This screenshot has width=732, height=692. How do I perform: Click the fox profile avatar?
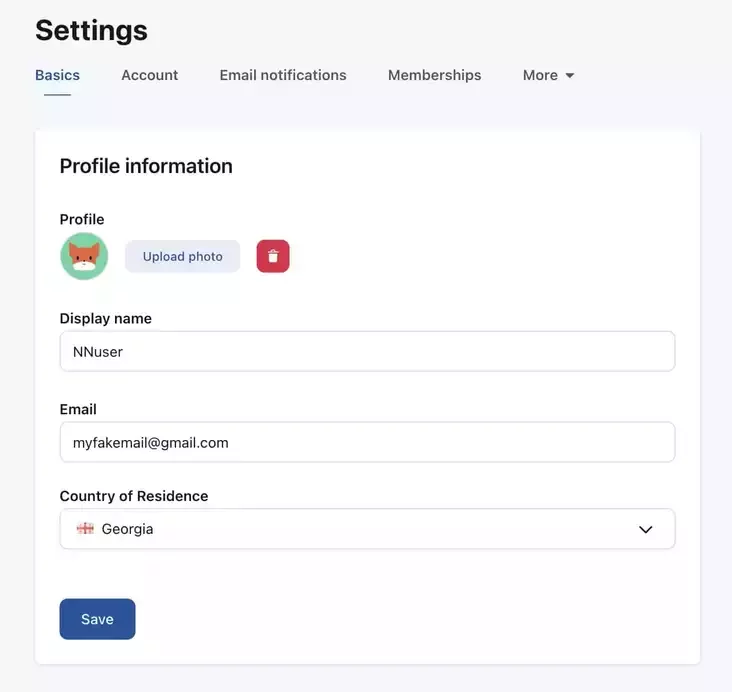84,256
